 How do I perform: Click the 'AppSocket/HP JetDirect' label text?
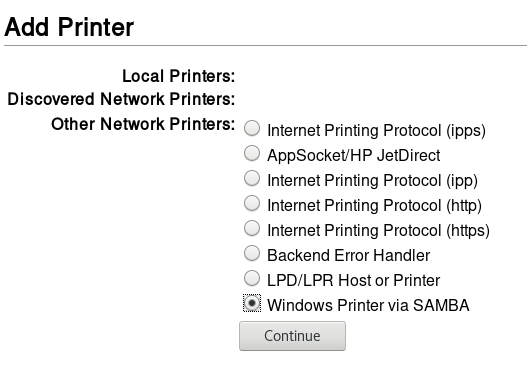[x=354, y=155]
